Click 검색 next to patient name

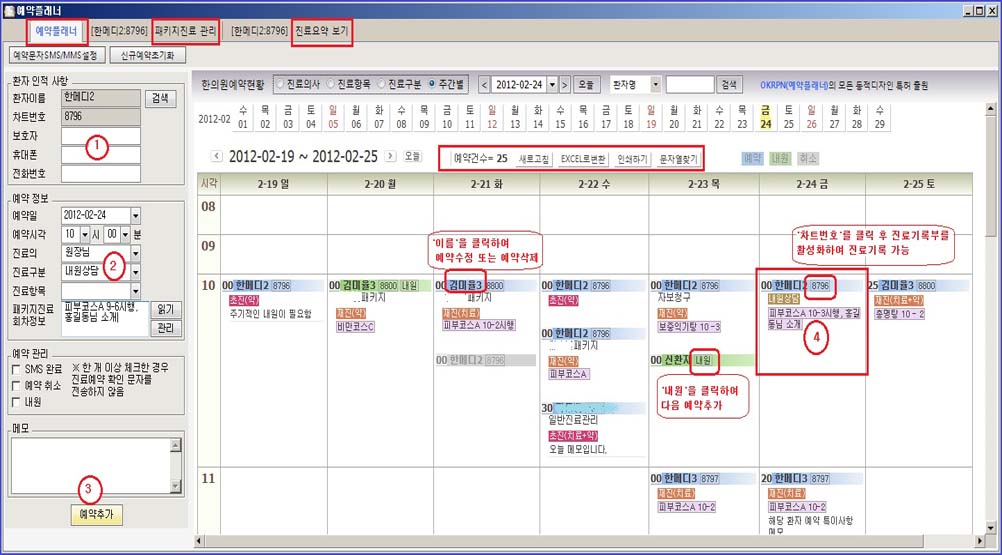click(160, 98)
